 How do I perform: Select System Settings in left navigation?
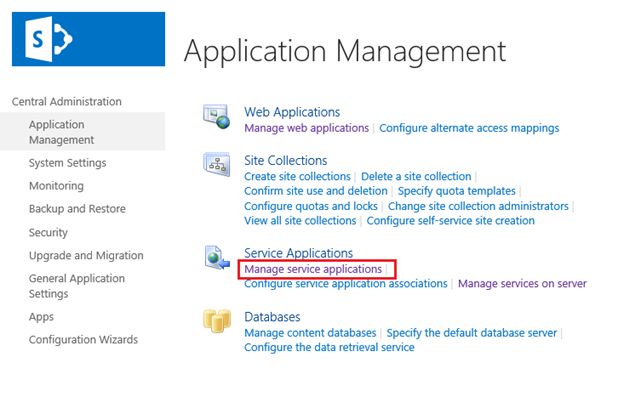point(67,163)
